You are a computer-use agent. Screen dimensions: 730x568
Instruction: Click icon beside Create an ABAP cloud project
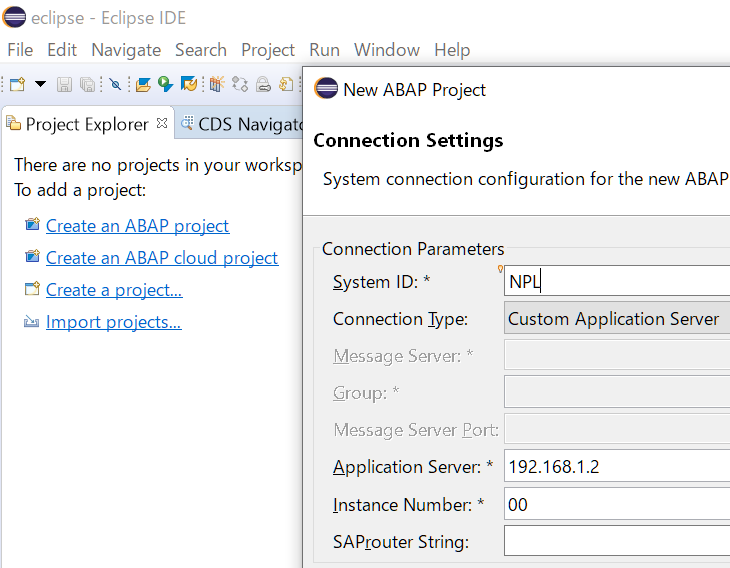[32, 256]
